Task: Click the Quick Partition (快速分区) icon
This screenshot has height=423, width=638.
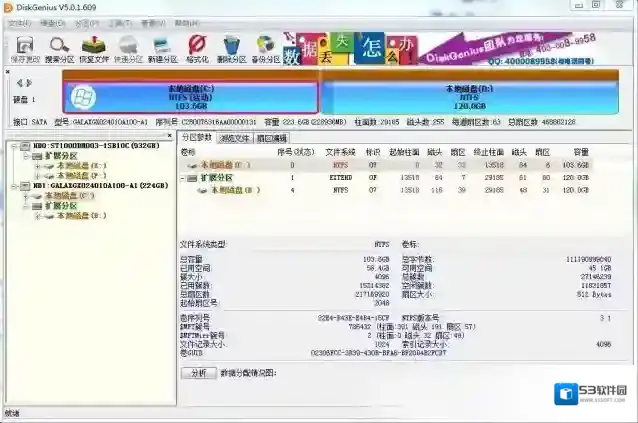Action: pos(129,48)
